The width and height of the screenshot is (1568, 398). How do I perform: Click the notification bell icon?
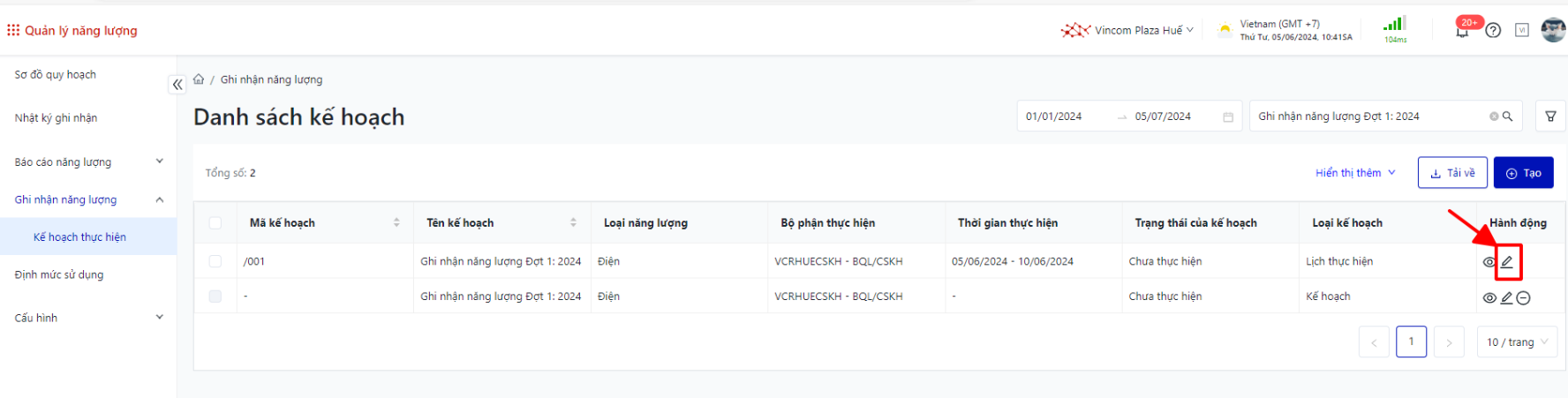[x=1462, y=32]
